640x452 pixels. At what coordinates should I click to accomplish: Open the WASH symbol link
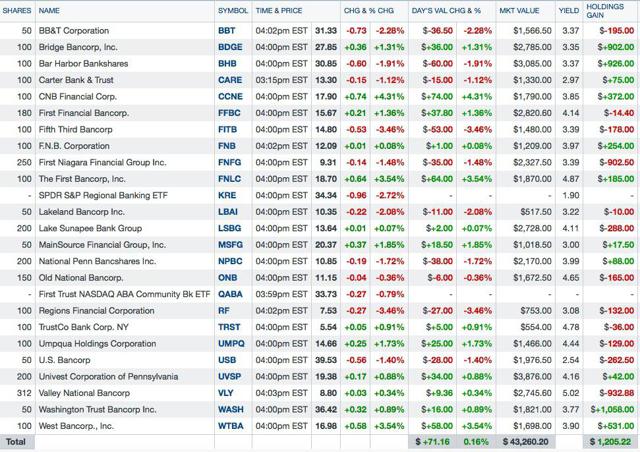tap(231, 410)
